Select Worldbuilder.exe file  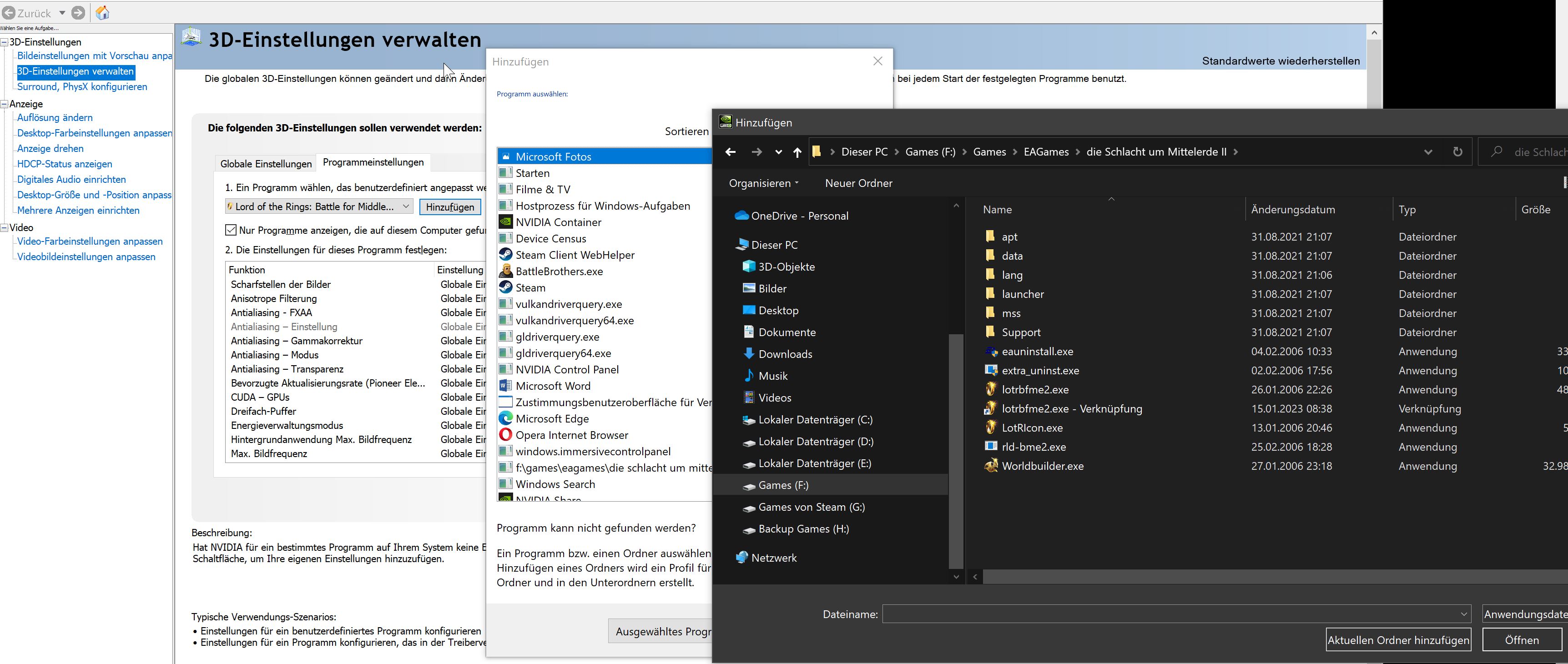(x=1042, y=467)
